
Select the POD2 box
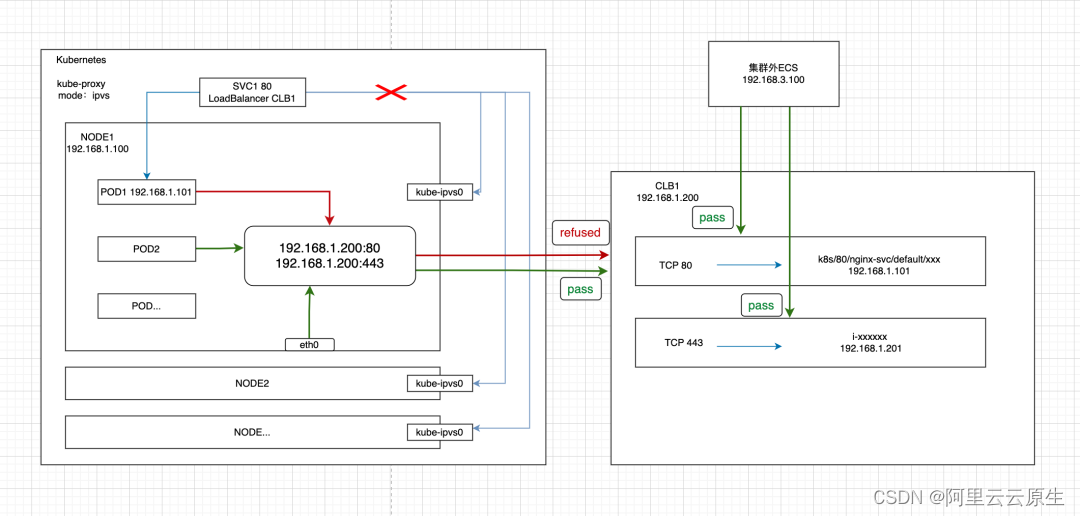147,249
